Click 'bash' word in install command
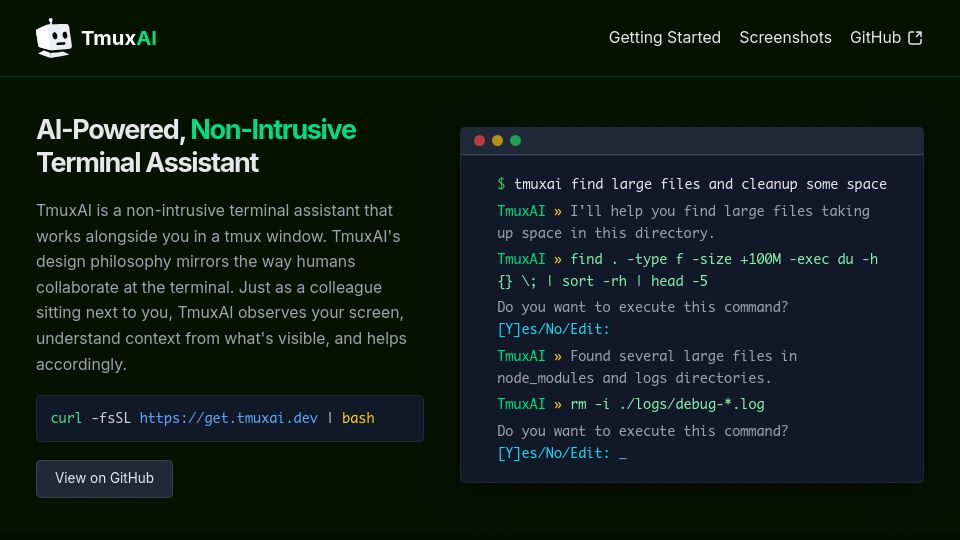 [x=358, y=418]
